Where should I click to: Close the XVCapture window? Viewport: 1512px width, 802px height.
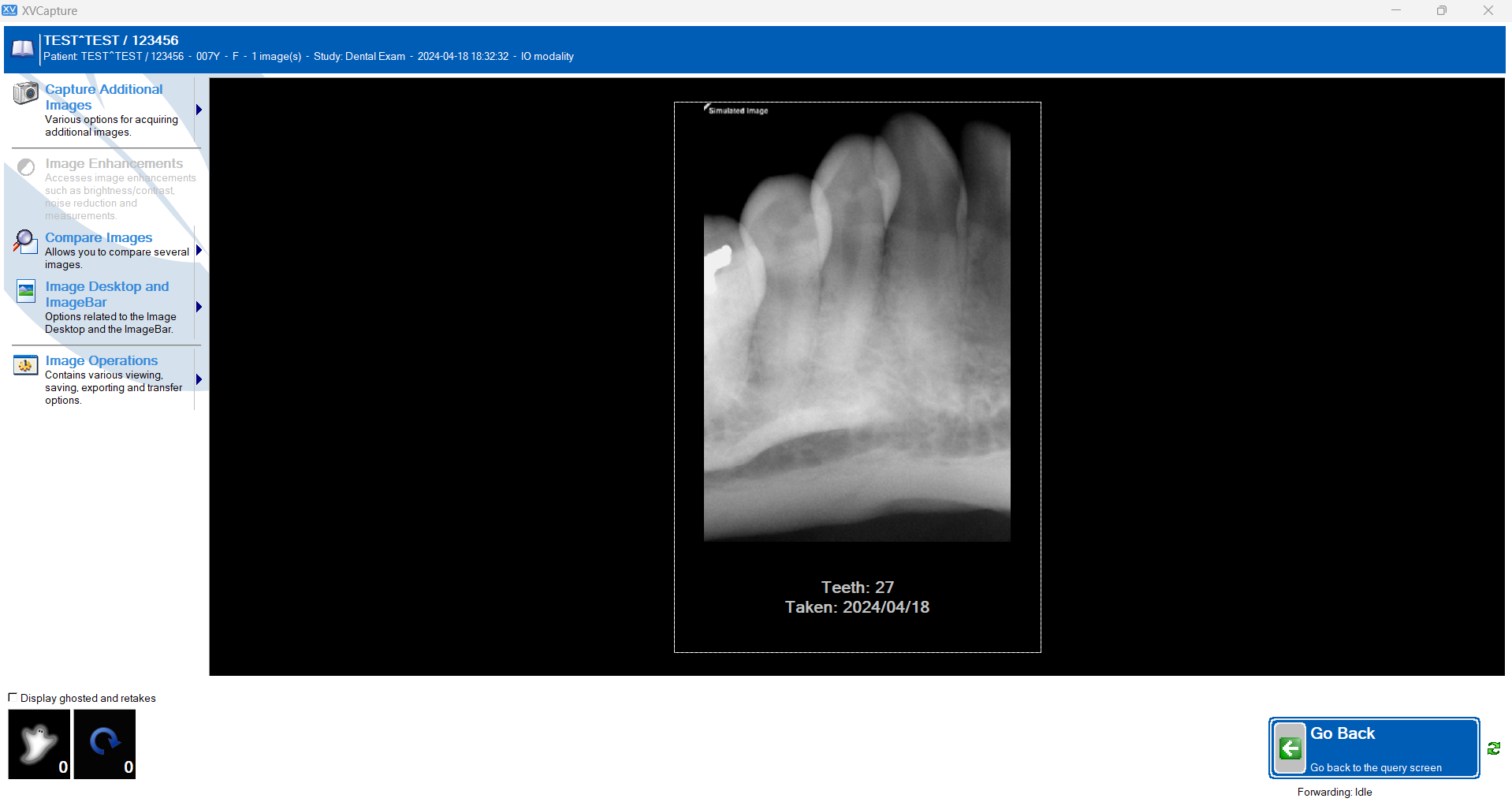tap(1488, 10)
